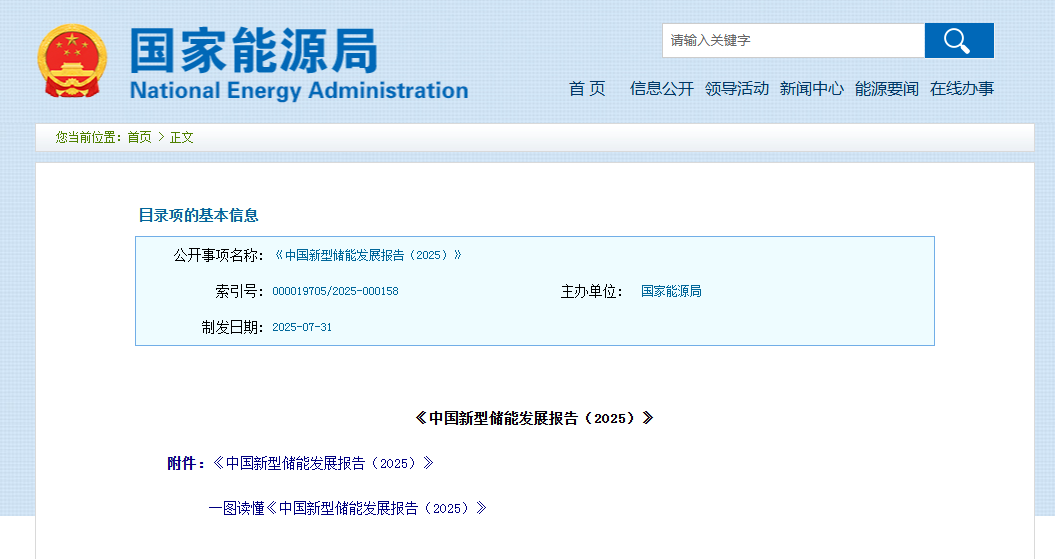This screenshot has height=559, width=1055.
Task: Navigate to the 能源要闻 section
Action: click(x=886, y=89)
